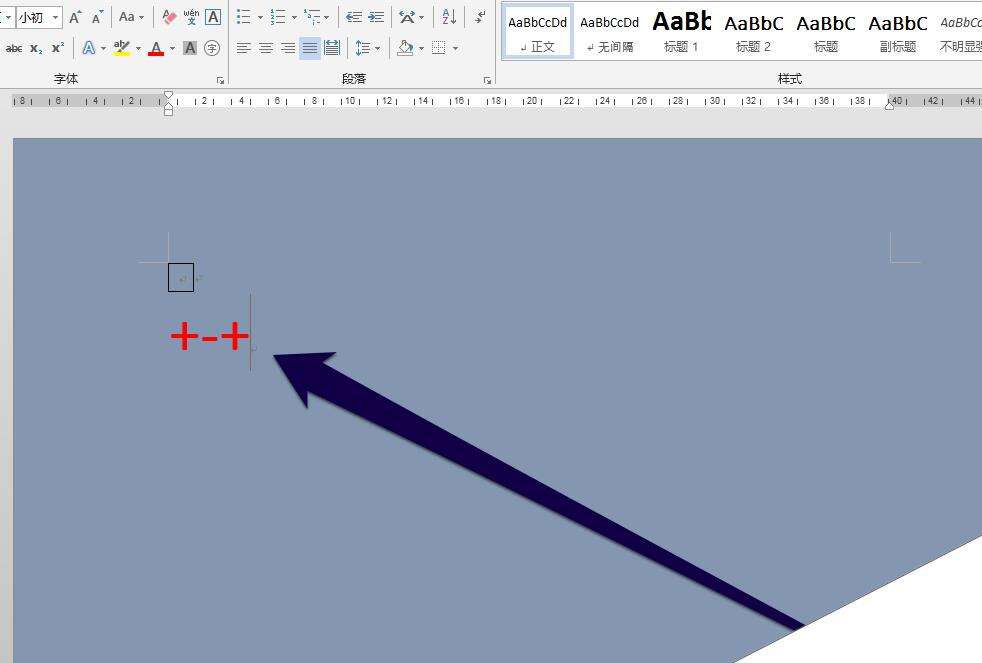Apply paragraph shading paint bucket
Viewport: 982px width, 663px height.
406,48
